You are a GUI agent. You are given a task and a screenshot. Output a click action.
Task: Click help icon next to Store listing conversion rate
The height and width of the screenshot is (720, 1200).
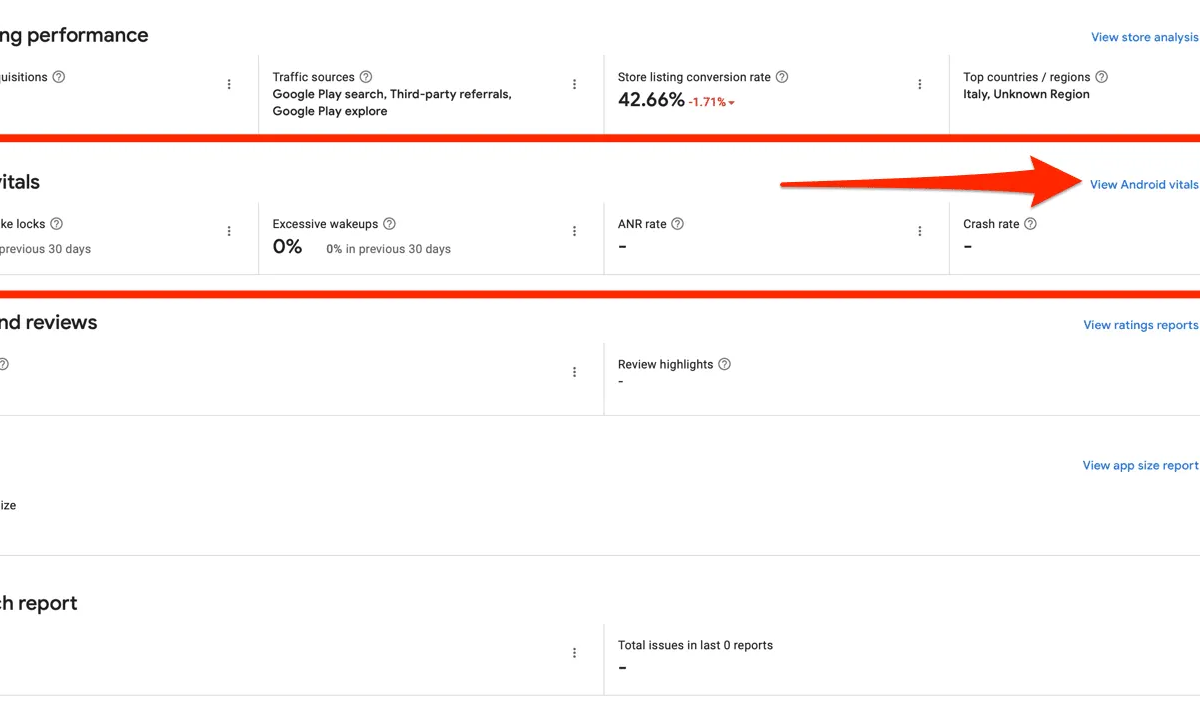pos(782,77)
